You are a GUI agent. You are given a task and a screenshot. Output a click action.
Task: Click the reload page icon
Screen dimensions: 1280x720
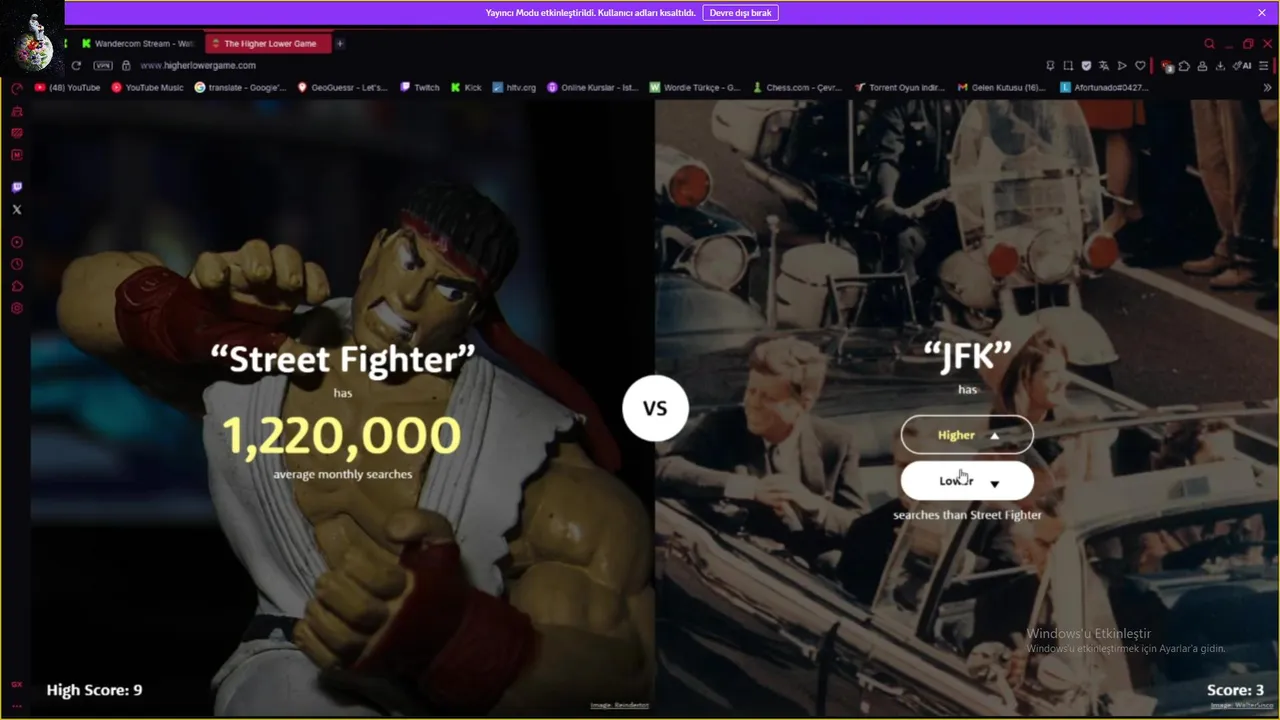[76, 65]
